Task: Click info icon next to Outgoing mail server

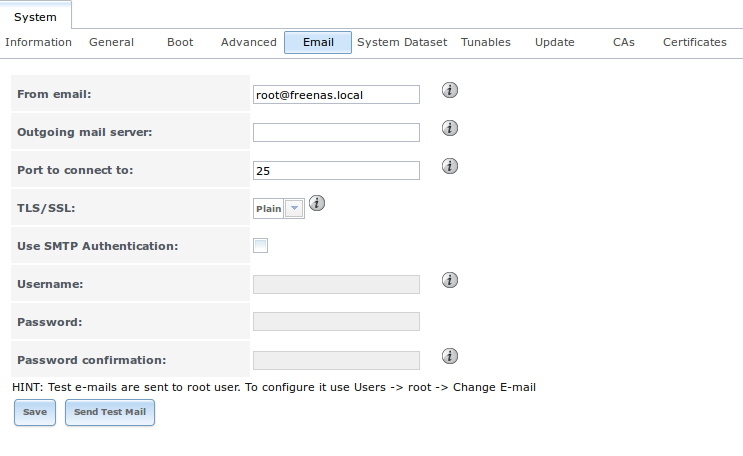Action: 450,128
